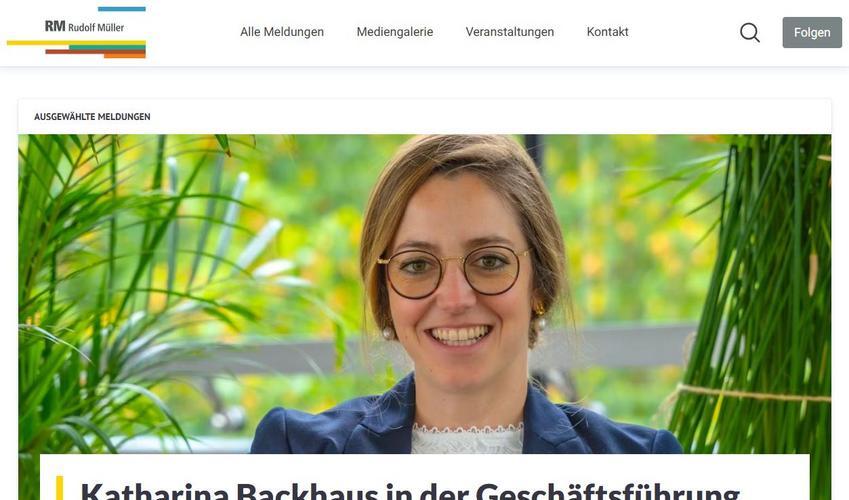849x500 pixels.
Task: Go to the Mediengalerie page
Action: pos(395,32)
